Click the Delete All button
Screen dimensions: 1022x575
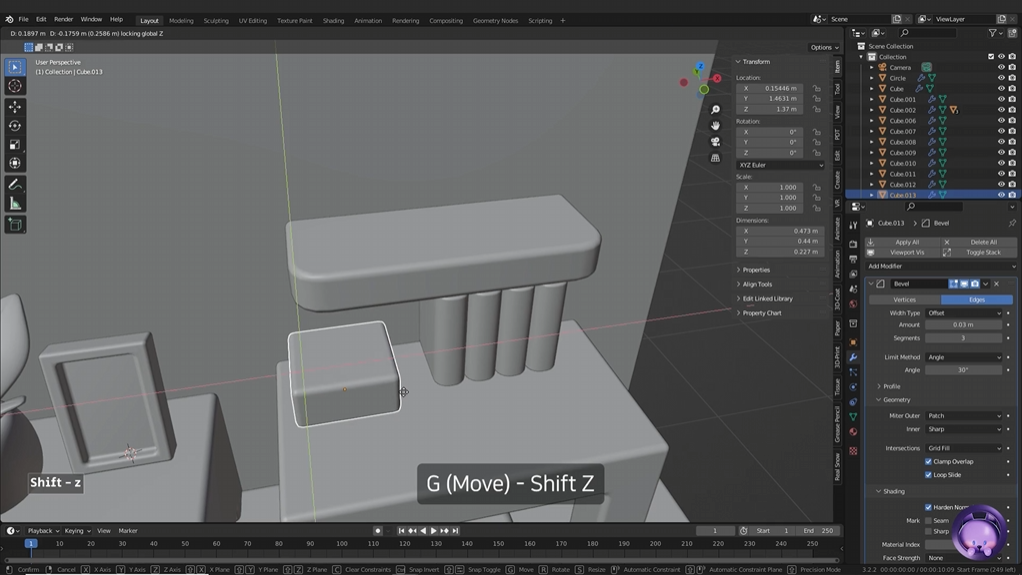point(979,242)
